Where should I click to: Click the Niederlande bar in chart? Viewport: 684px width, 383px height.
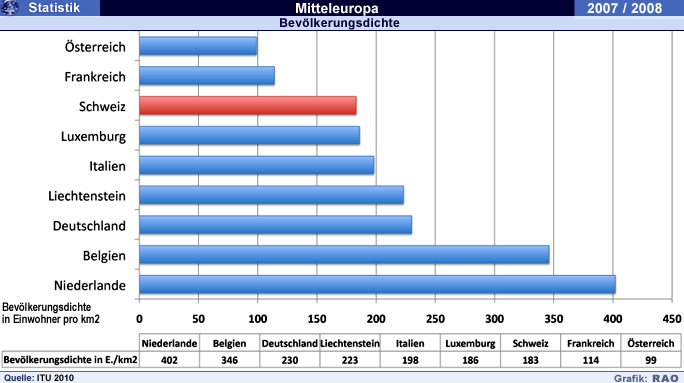pos(377,284)
